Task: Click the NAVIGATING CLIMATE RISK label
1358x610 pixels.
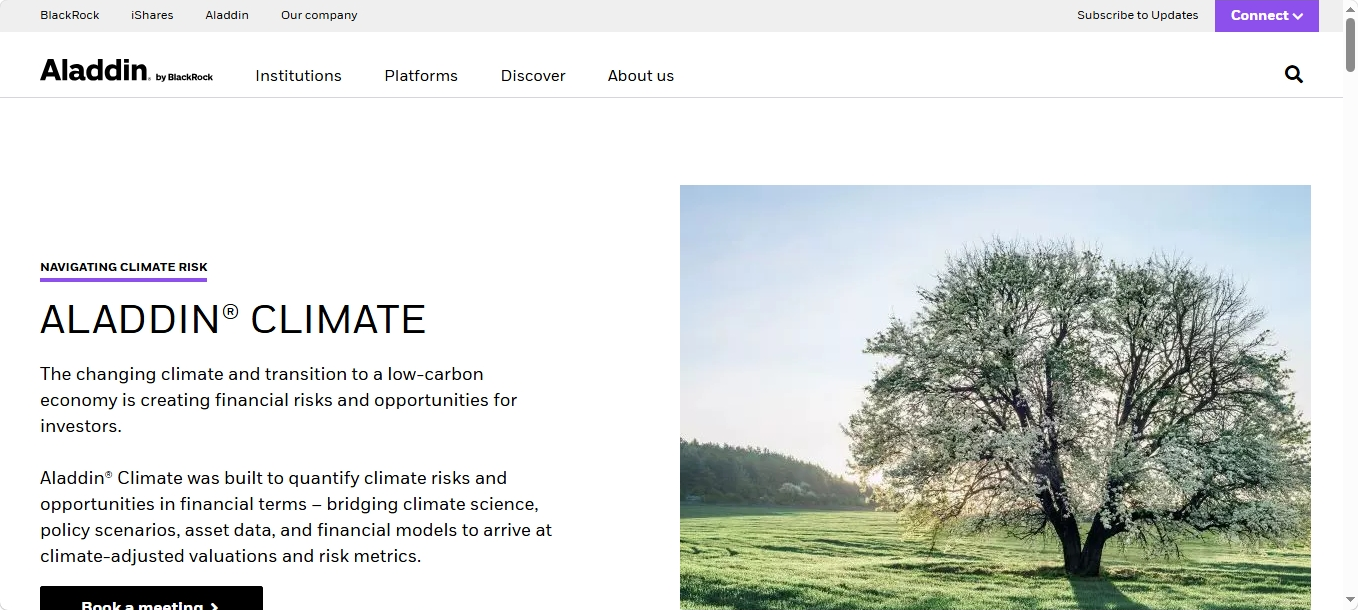Action: tap(124, 267)
